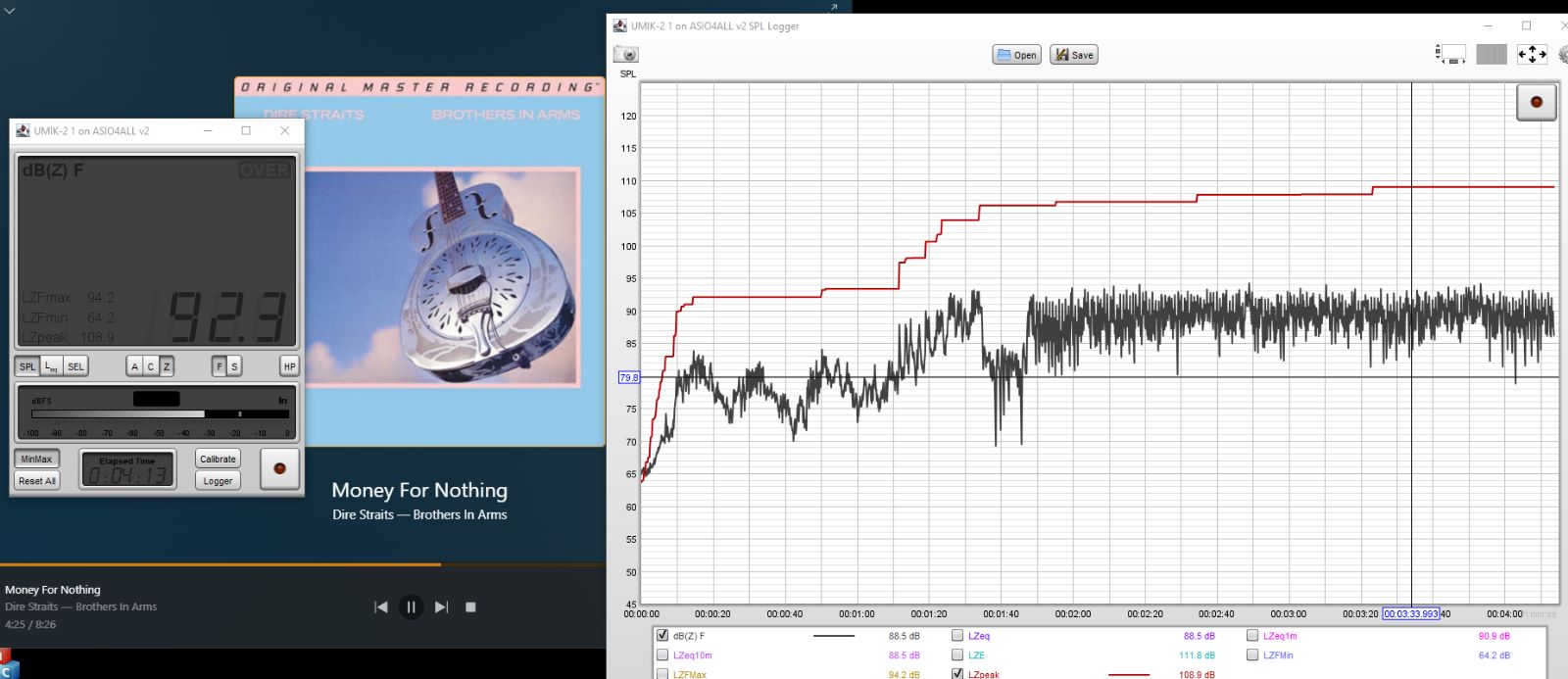
Task: Enable the LZE trace checkbox
Action: [x=957, y=655]
